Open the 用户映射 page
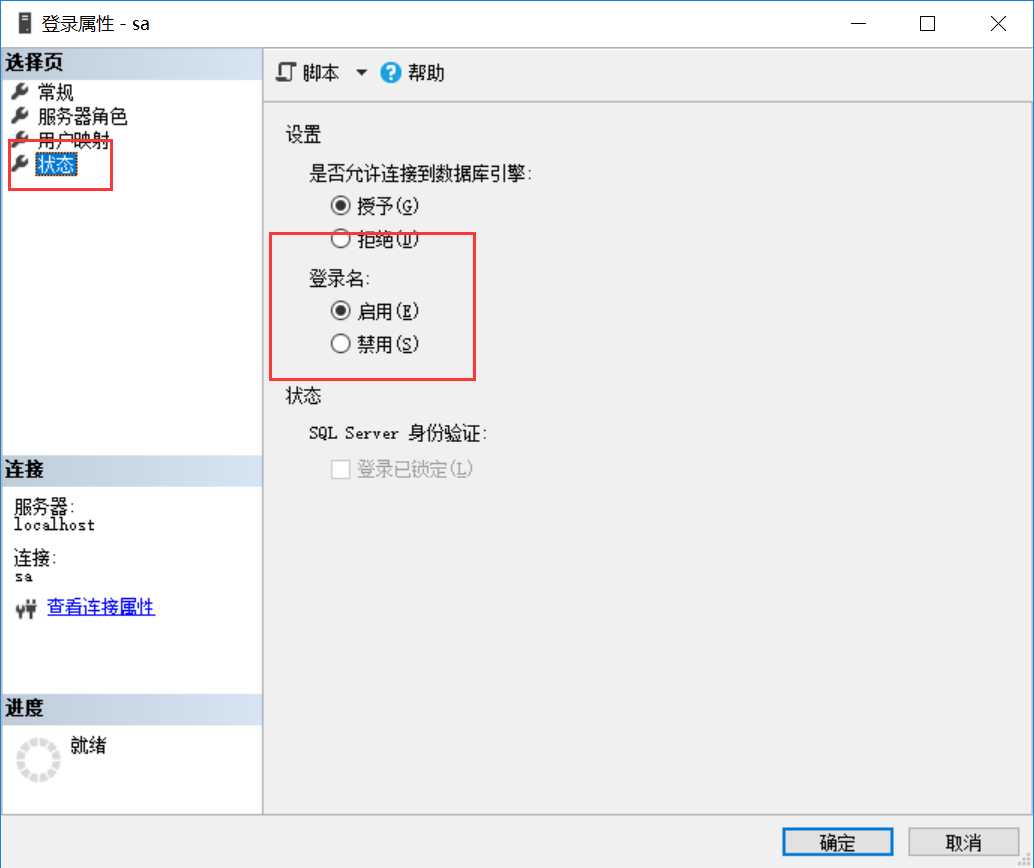1034x868 pixels. coord(73,140)
